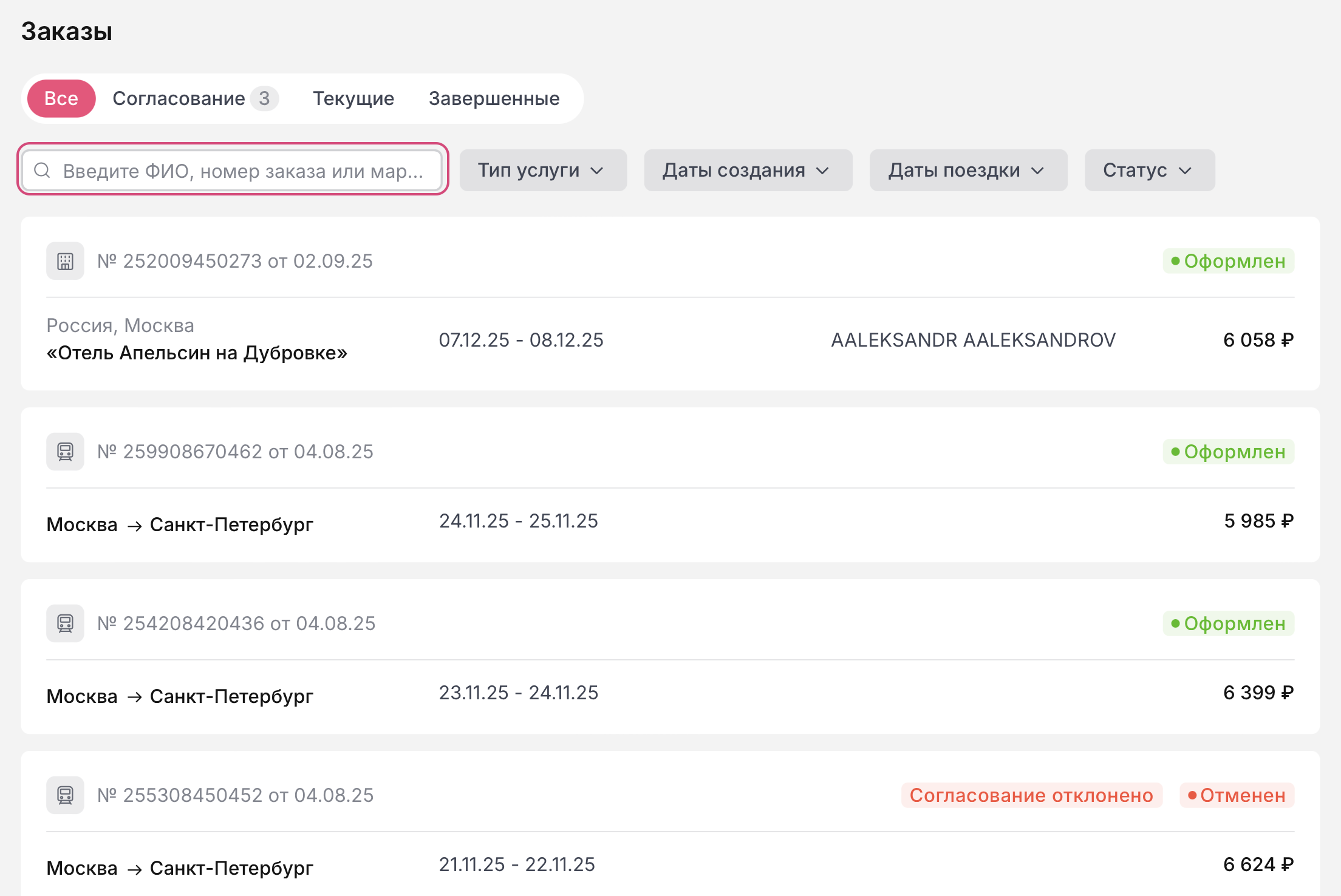Viewport: 1341px width, 896px height.
Task: Click the Согласование counter badge 3
Action: pyautogui.click(x=264, y=98)
